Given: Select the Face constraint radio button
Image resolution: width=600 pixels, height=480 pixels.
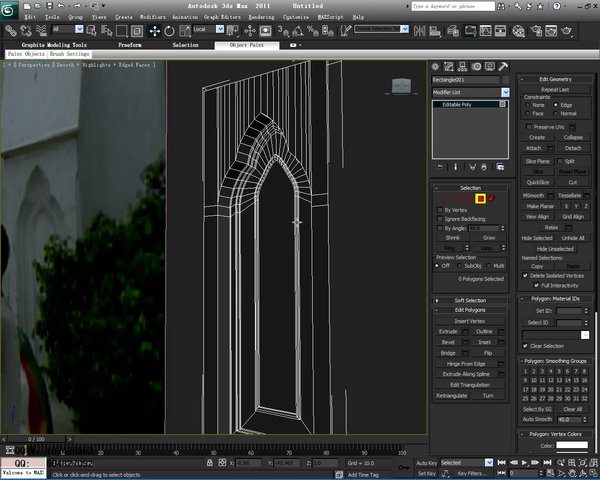Looking at the screenshot, I should tap(528, 113).
